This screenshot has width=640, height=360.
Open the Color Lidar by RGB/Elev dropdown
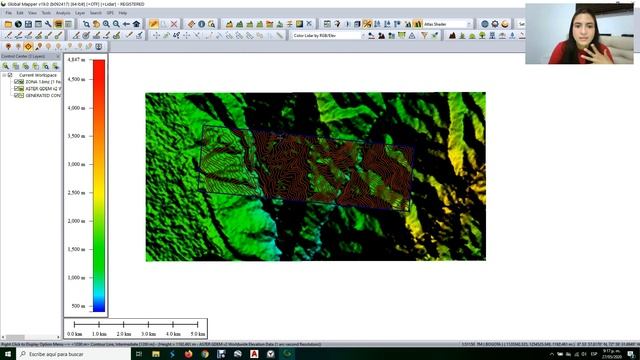point(328,36)
